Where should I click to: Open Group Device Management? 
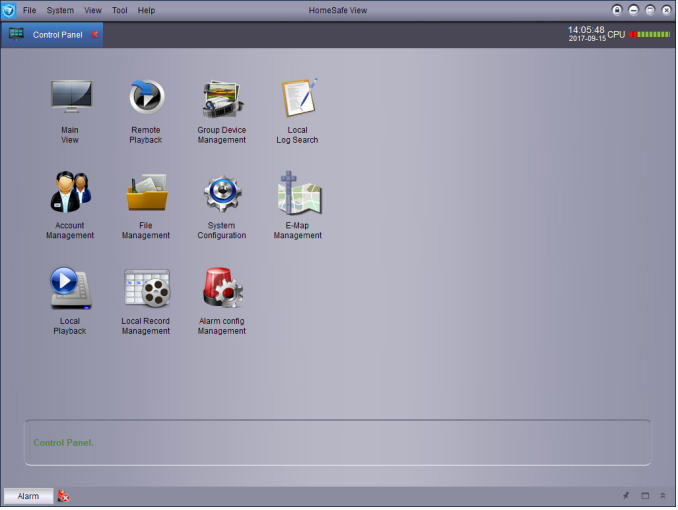pos(221,98)
